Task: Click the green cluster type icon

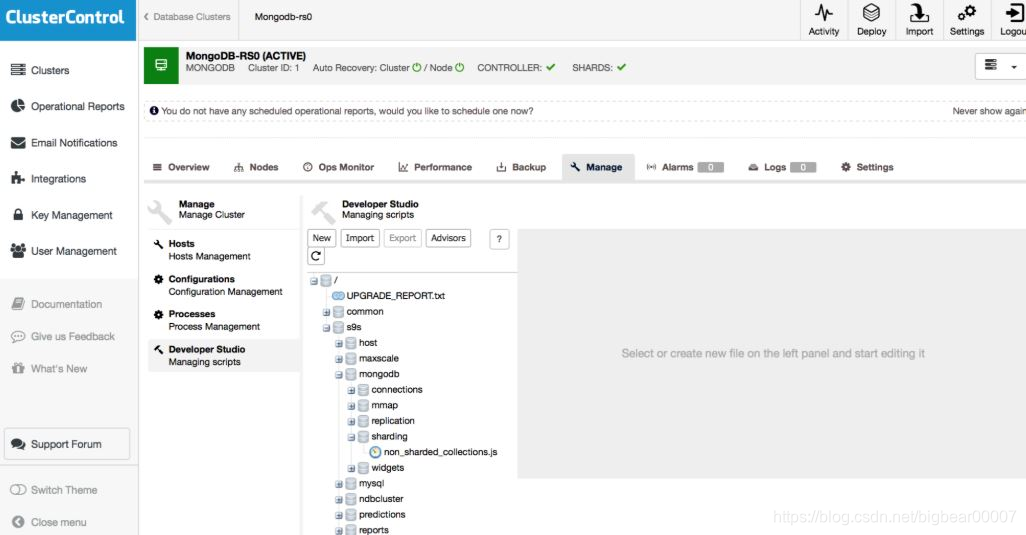Action: click(161, 65)
